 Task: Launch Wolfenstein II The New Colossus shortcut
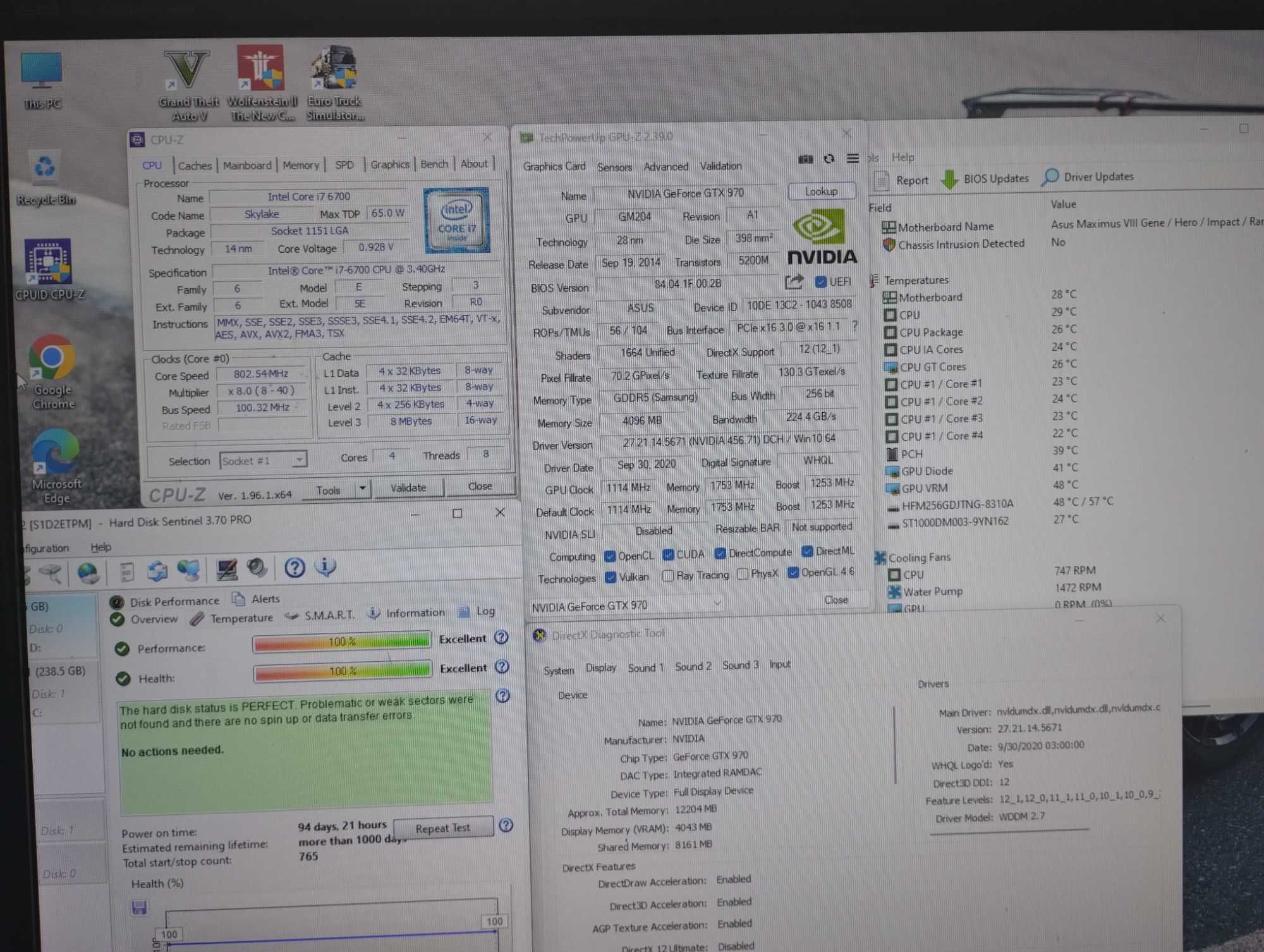pyautogui.click(x=262, y=83)
